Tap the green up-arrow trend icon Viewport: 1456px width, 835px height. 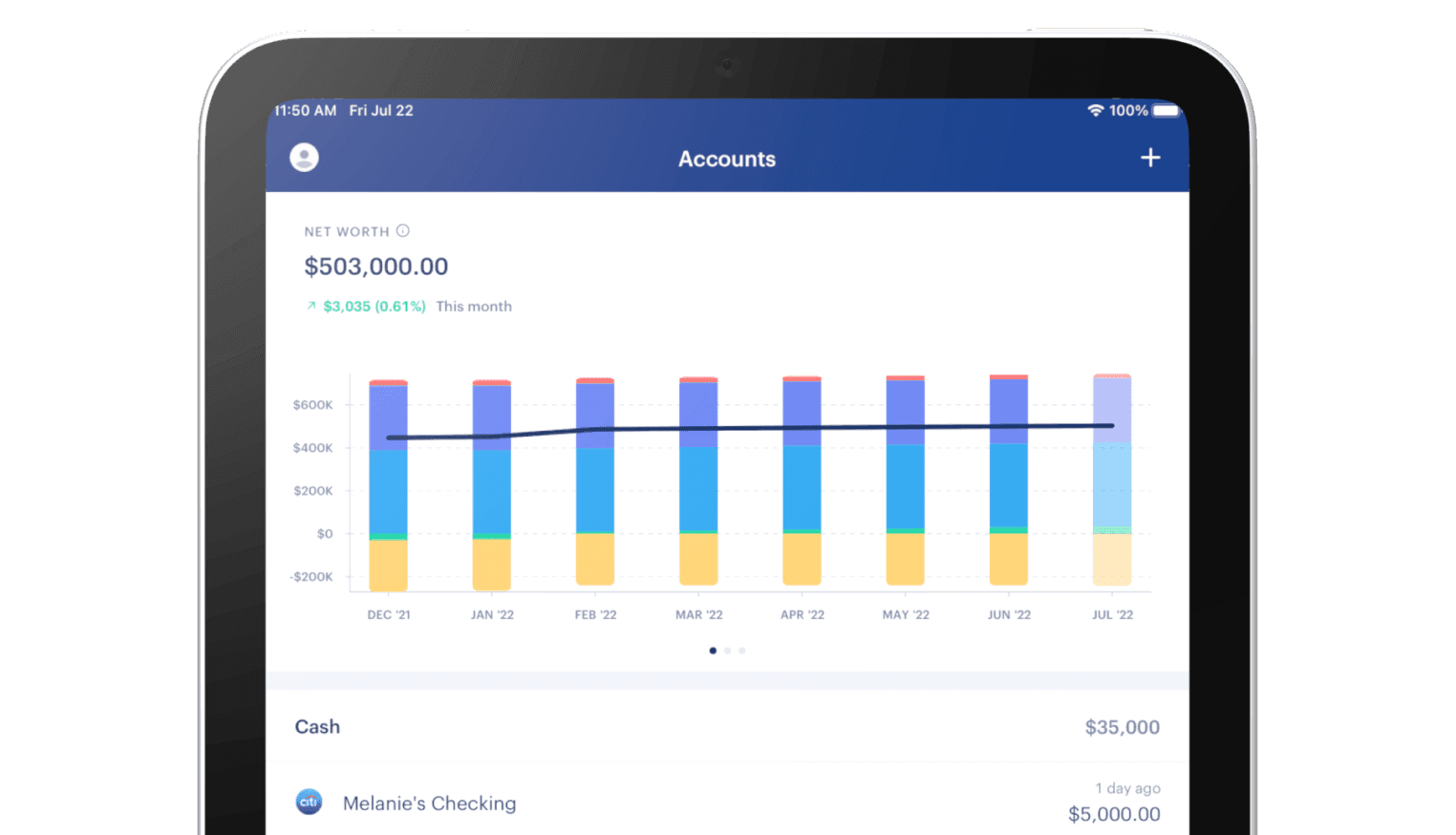[310, 306]
